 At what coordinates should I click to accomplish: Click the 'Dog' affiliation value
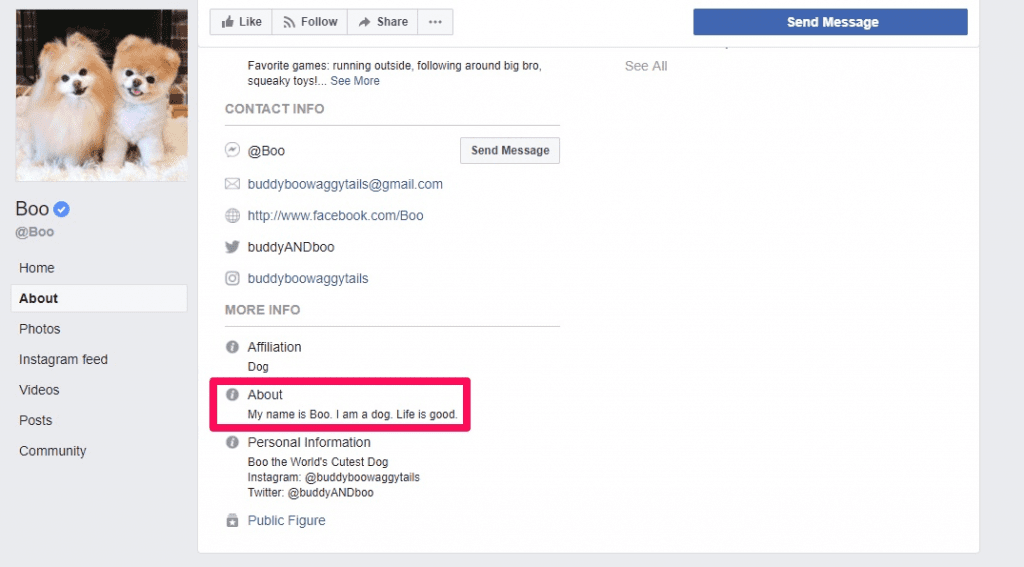258,366
